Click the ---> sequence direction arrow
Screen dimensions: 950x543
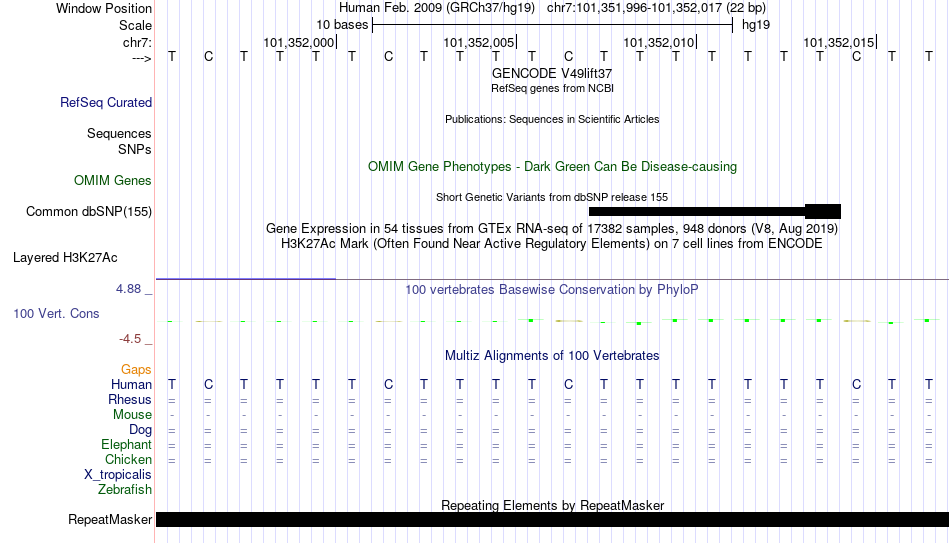pyautogui.click(x=141, y=58)
